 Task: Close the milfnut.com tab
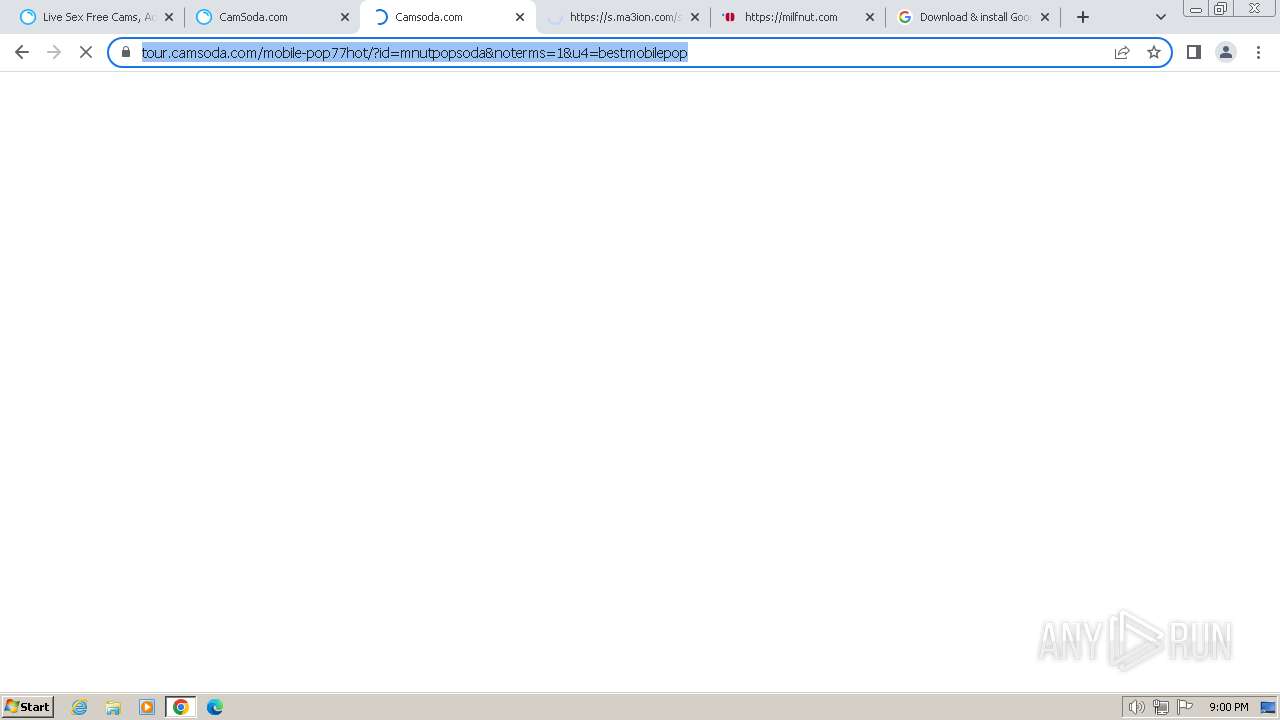tap(870, 17)
